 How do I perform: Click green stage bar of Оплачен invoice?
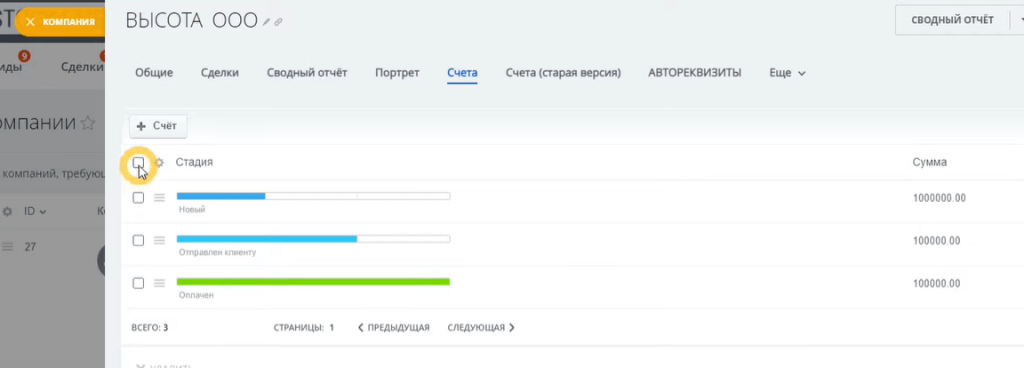point(313,282)
